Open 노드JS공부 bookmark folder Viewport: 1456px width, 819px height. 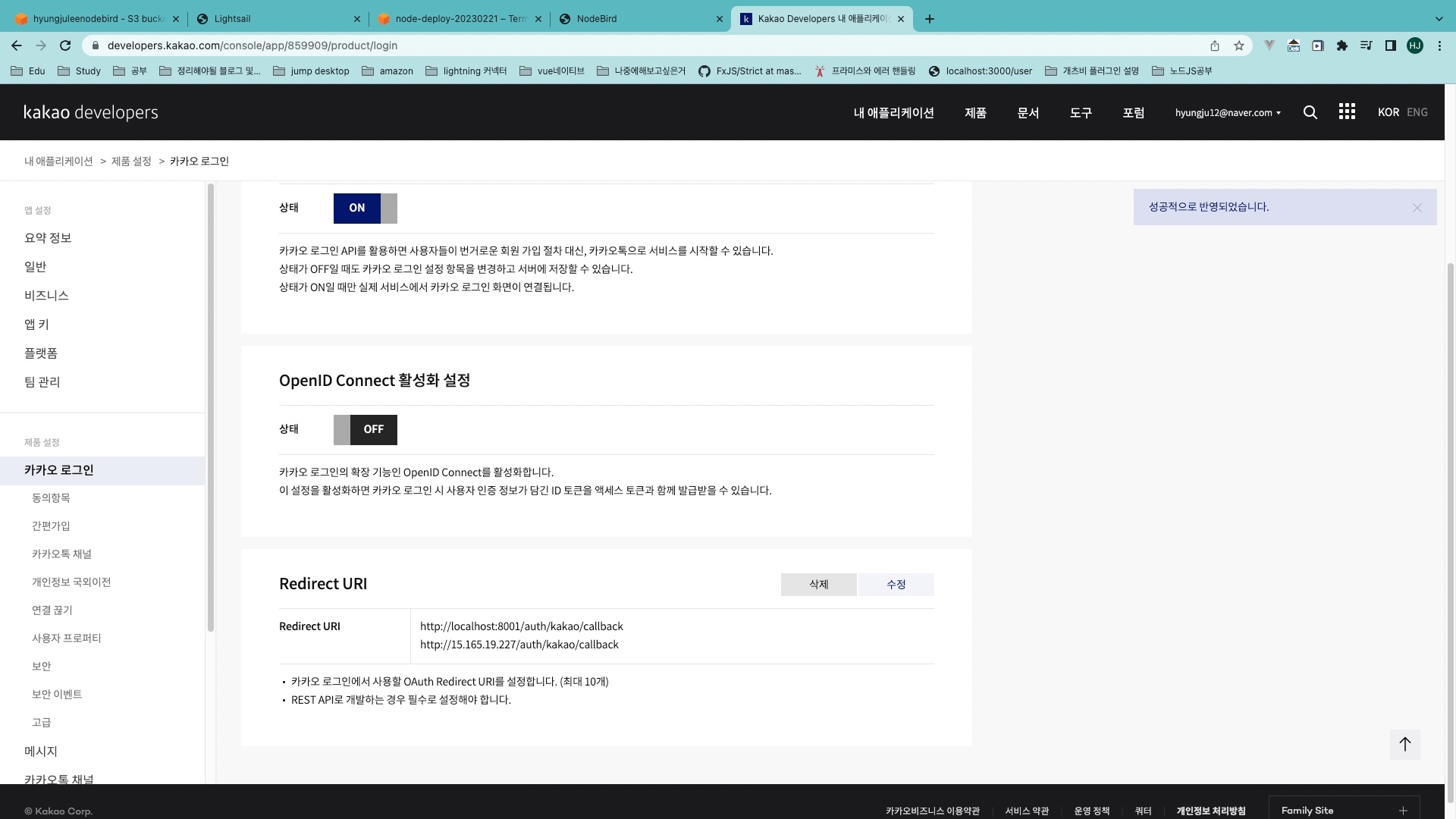1181,71
